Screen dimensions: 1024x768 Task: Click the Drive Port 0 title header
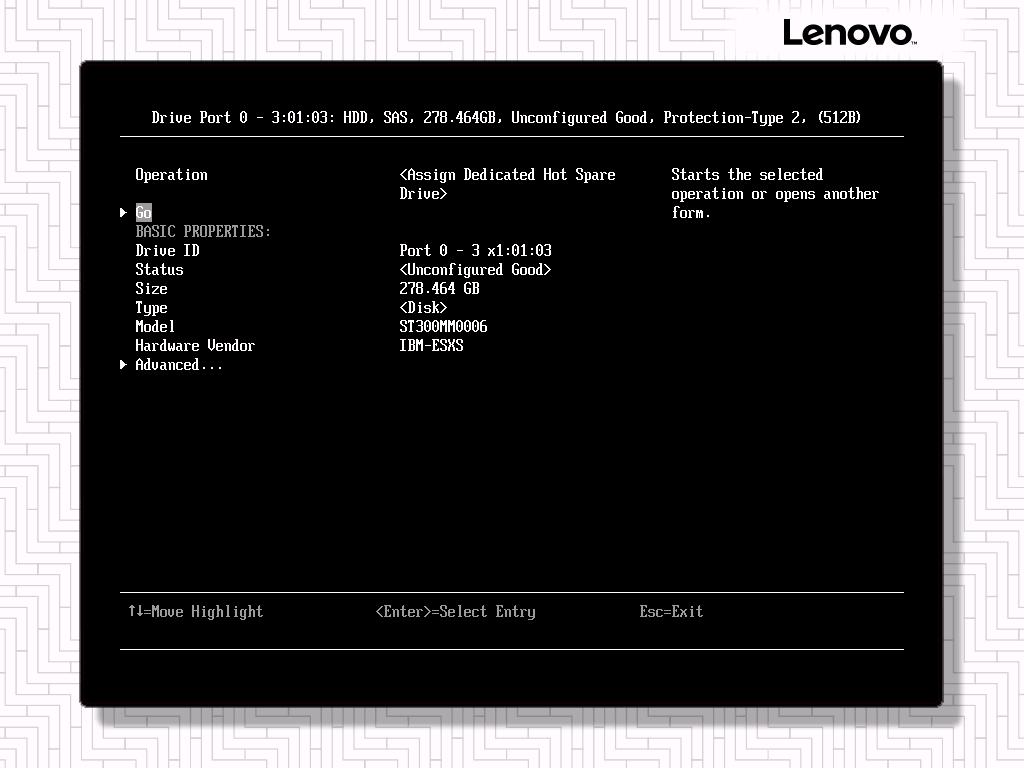[506, 118]
